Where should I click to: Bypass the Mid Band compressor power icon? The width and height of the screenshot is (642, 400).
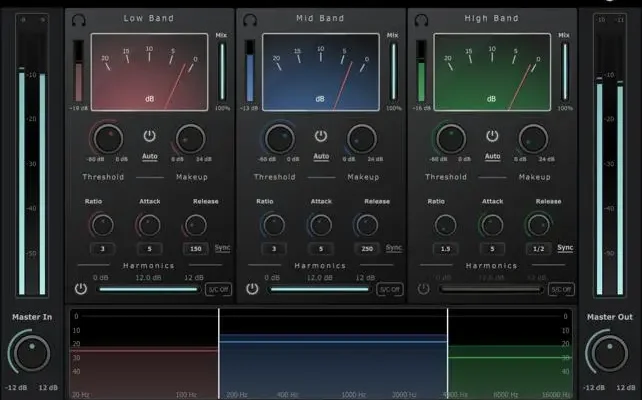pyautogui.click(x=321, y=136)
